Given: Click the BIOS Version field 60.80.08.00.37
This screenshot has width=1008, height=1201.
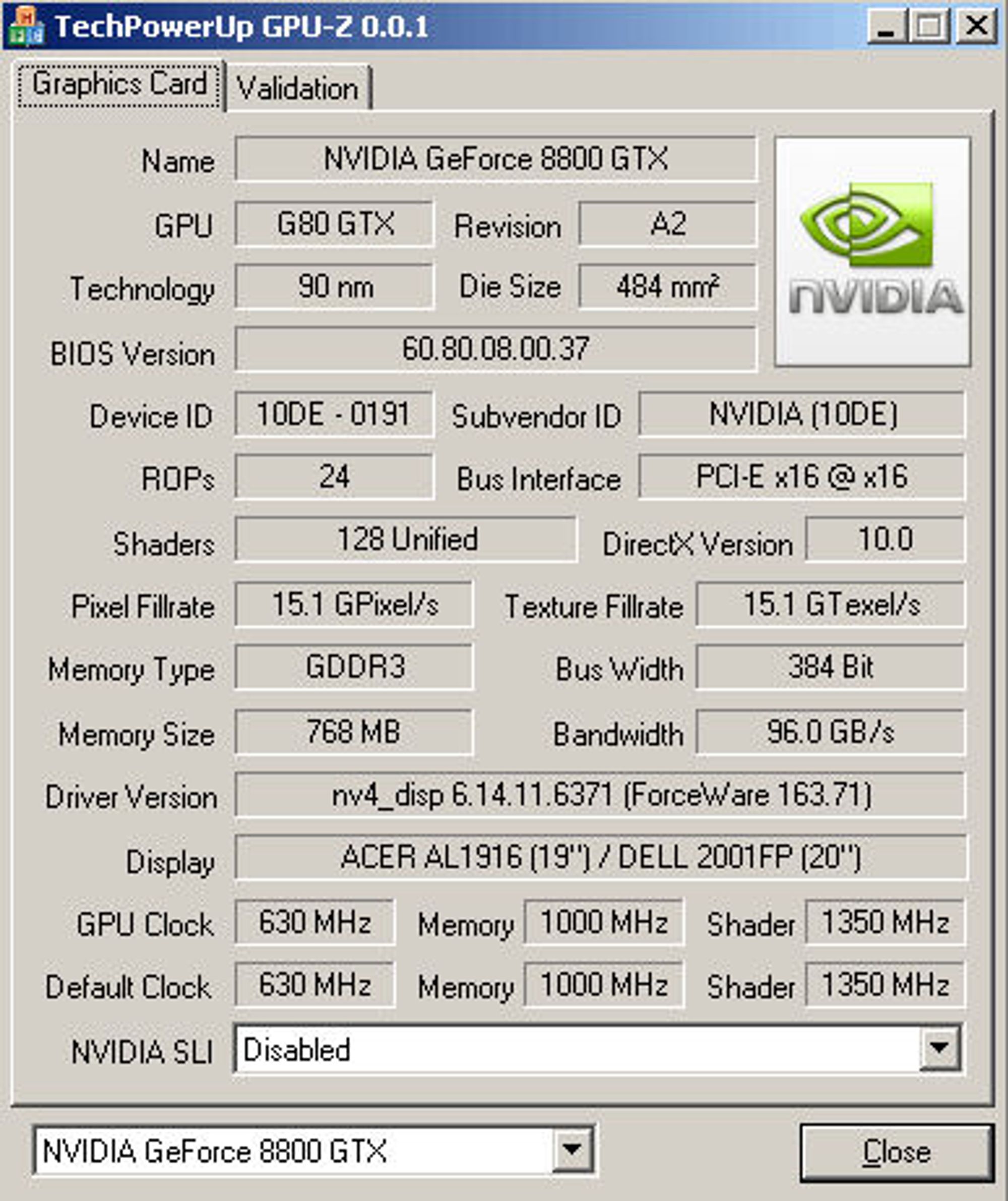Looking at the screenshot, I should (496, 349).
